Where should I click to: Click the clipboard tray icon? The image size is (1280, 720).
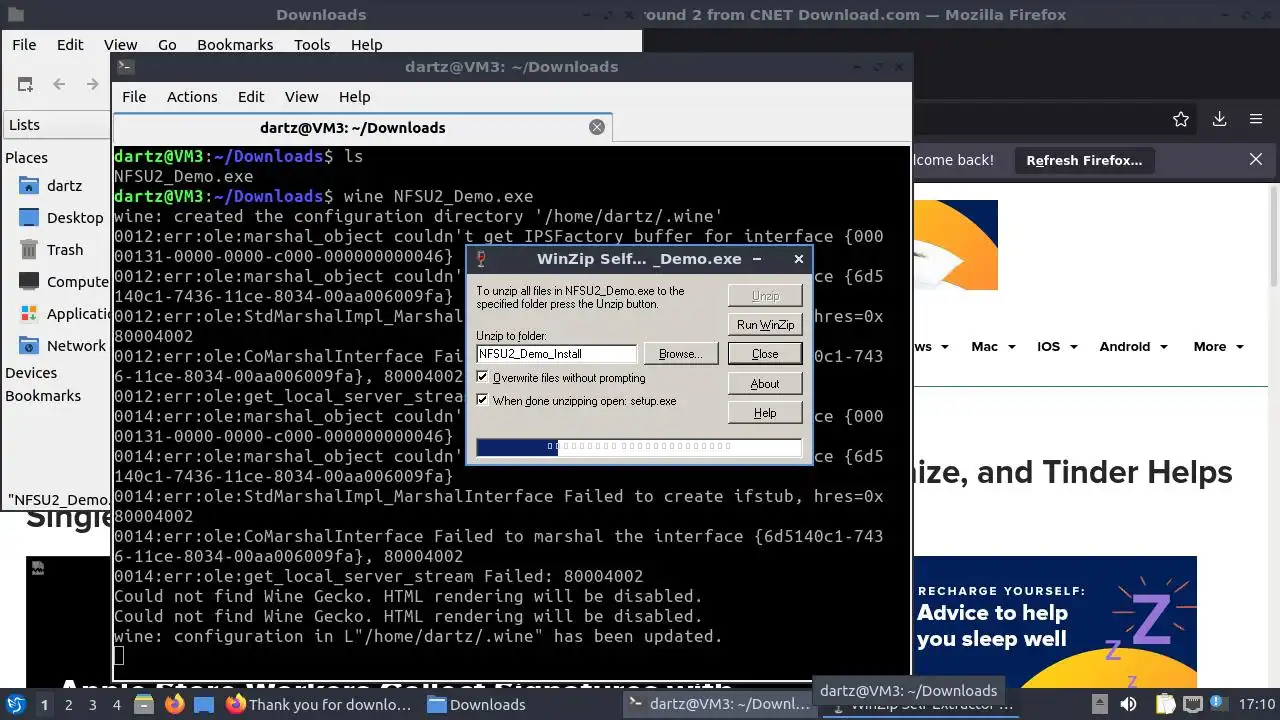(1165, 704)
